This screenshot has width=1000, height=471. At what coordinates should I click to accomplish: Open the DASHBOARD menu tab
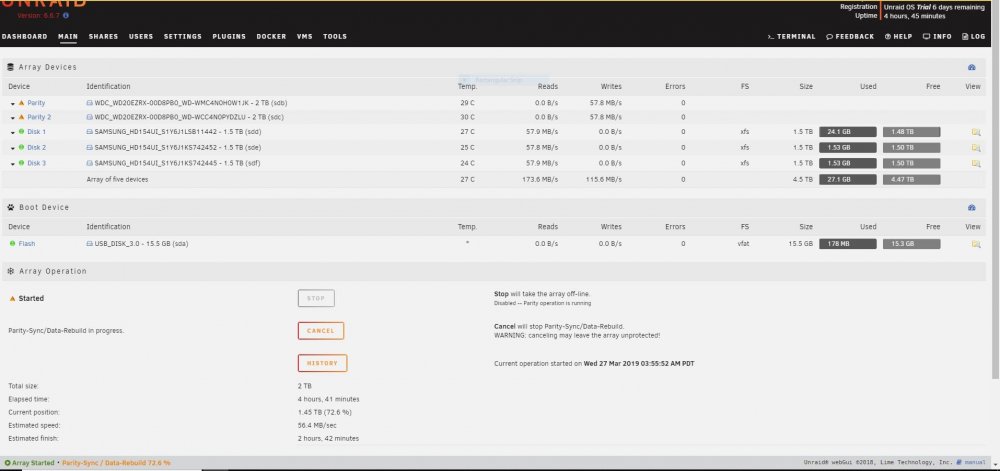[24, 36]
